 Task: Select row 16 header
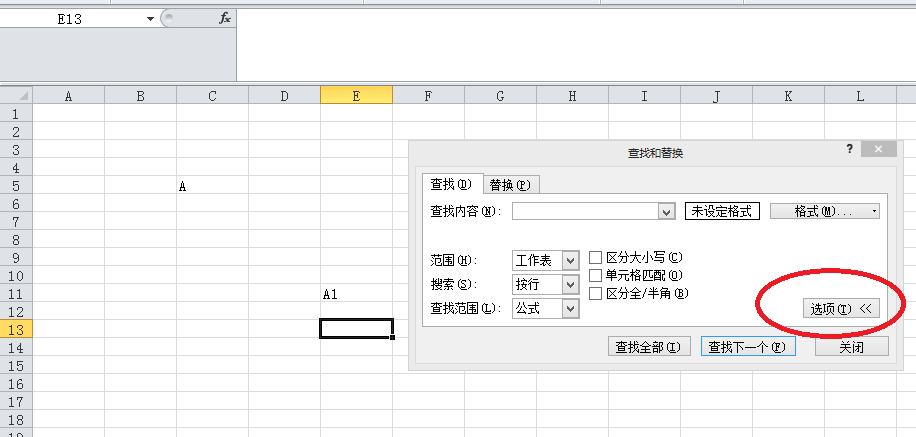(16, 384)
